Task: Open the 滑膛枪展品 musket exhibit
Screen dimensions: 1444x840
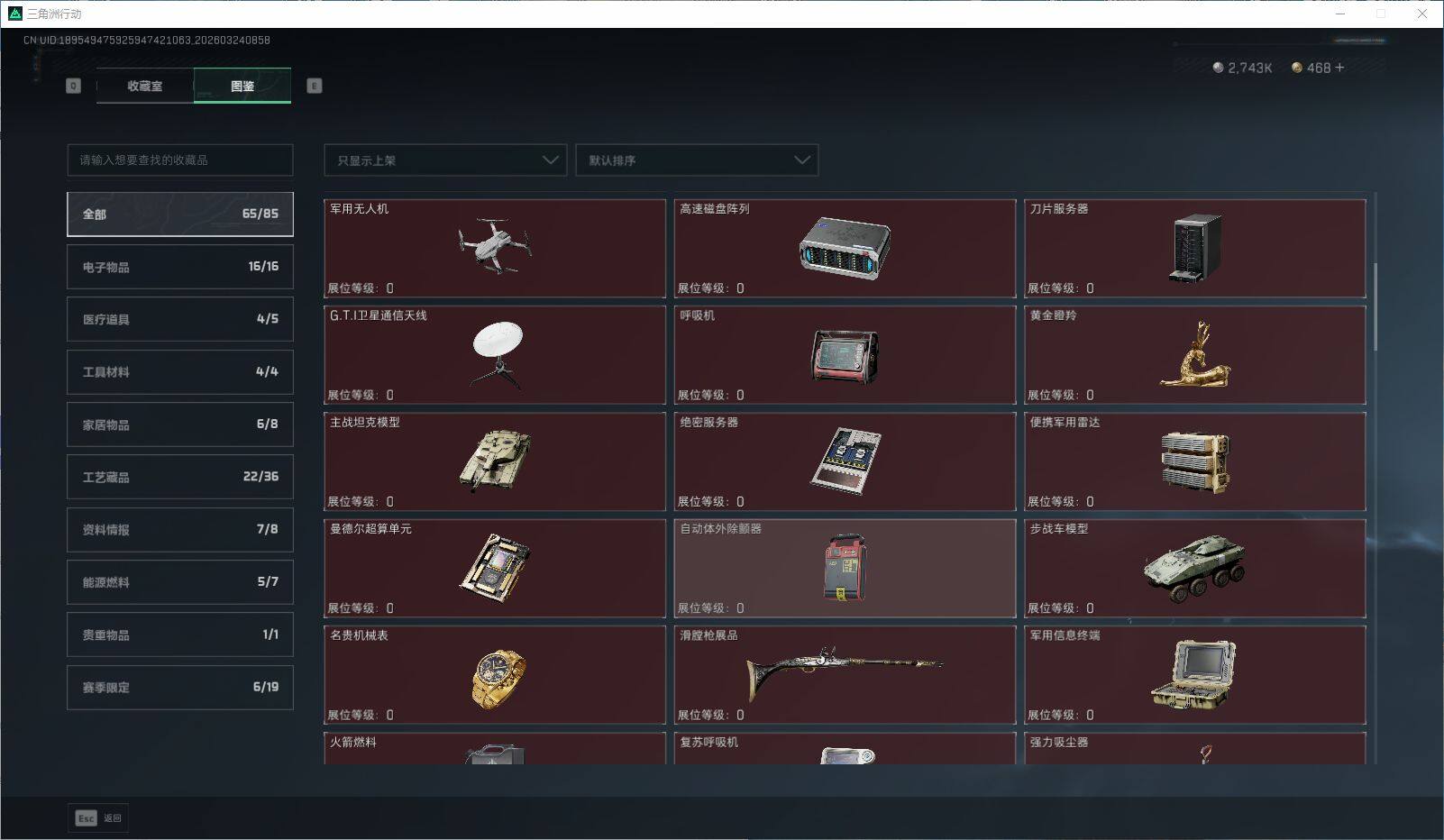Action: click(x=844, y=674)
